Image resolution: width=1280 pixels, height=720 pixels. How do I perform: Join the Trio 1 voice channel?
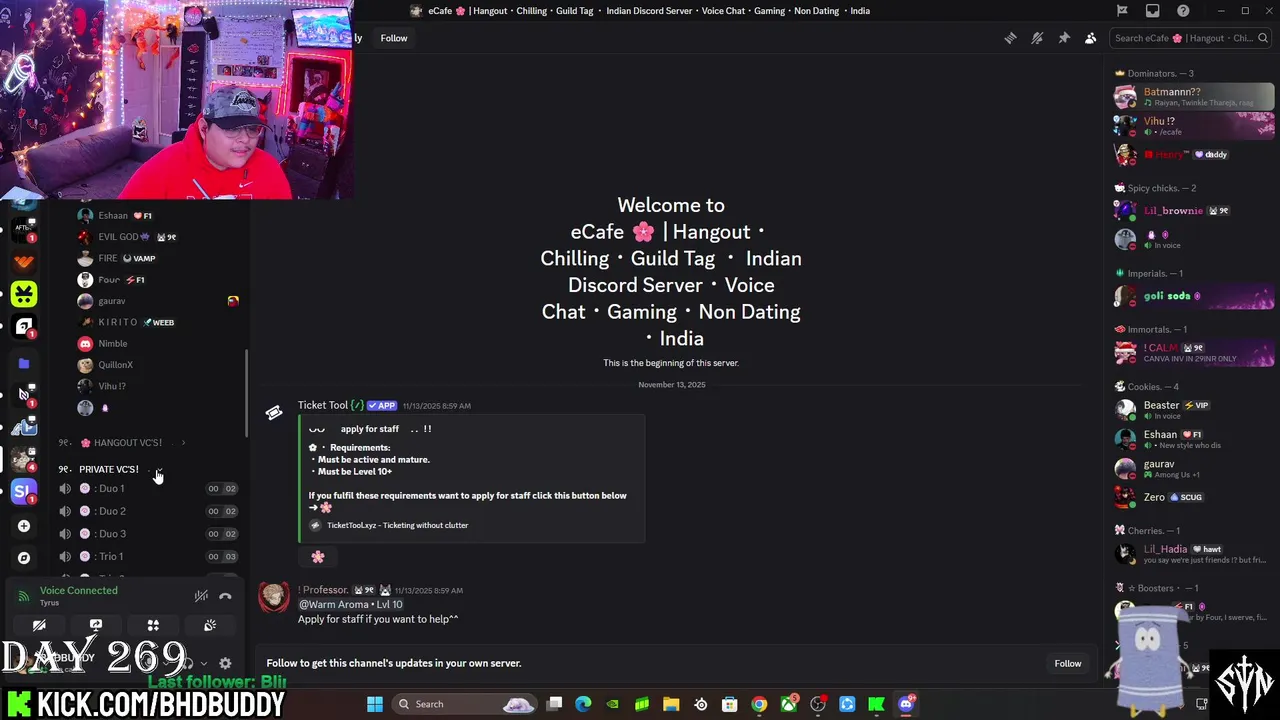(147, 556)
